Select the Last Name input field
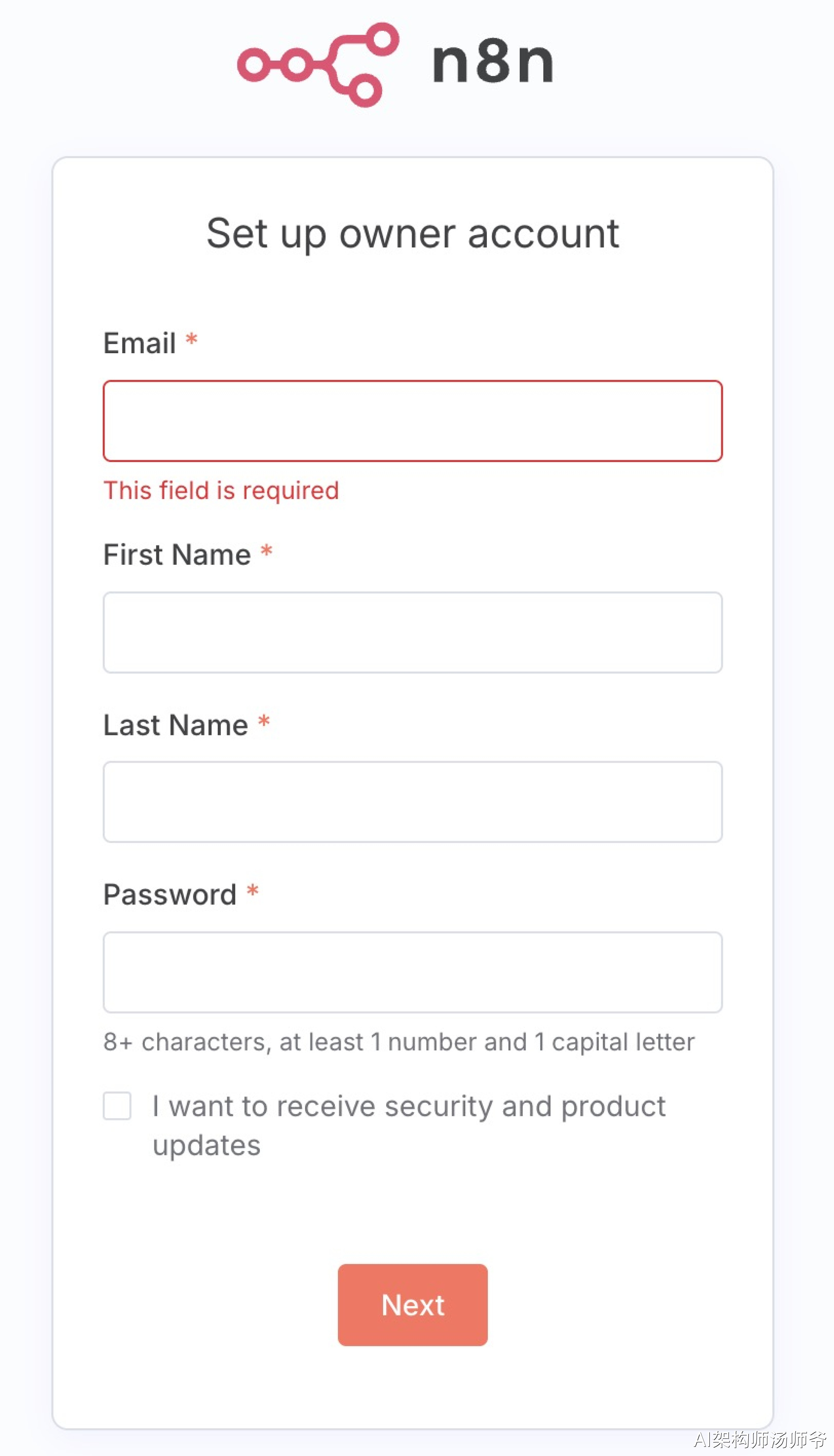 [x=412, y=802]
